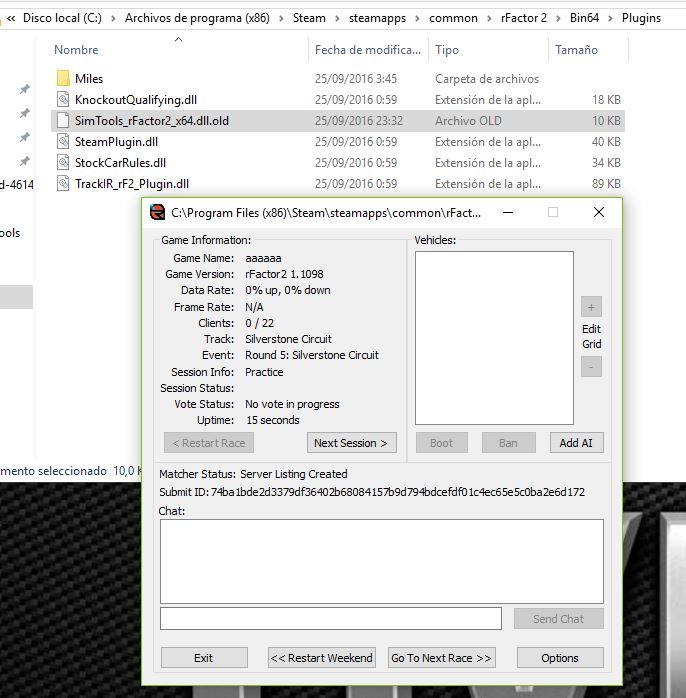The width and height of the screenshot is (686, 698).
Task: Select the file KnockoutQualifying.dll
Action: point(136,100)
